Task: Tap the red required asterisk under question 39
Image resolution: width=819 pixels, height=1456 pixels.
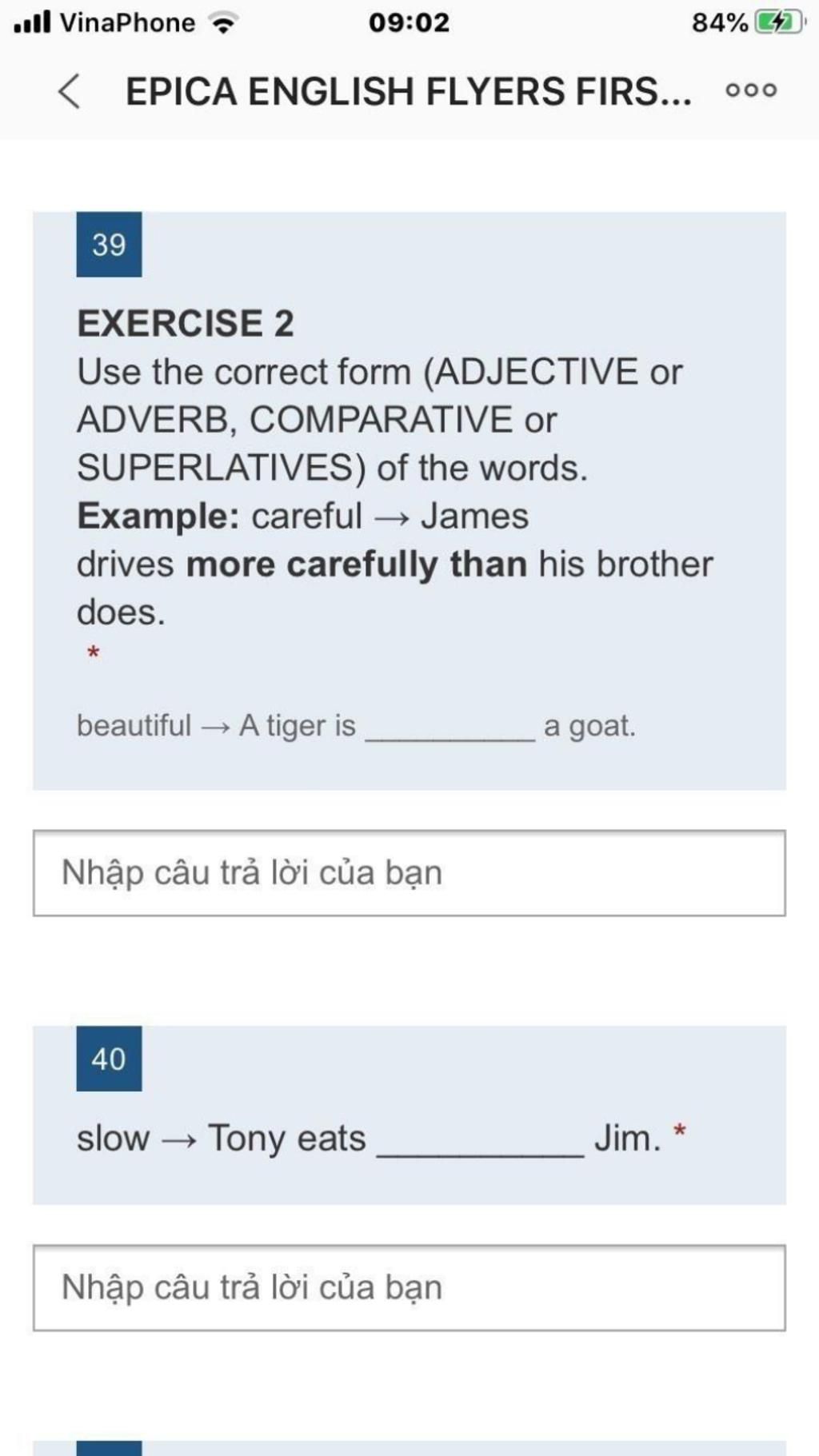Action: pos(93,654)
